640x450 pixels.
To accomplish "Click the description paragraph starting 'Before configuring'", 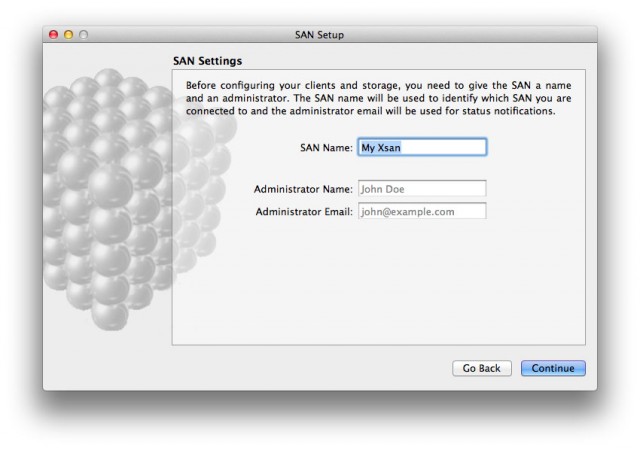I will [378, 98].
